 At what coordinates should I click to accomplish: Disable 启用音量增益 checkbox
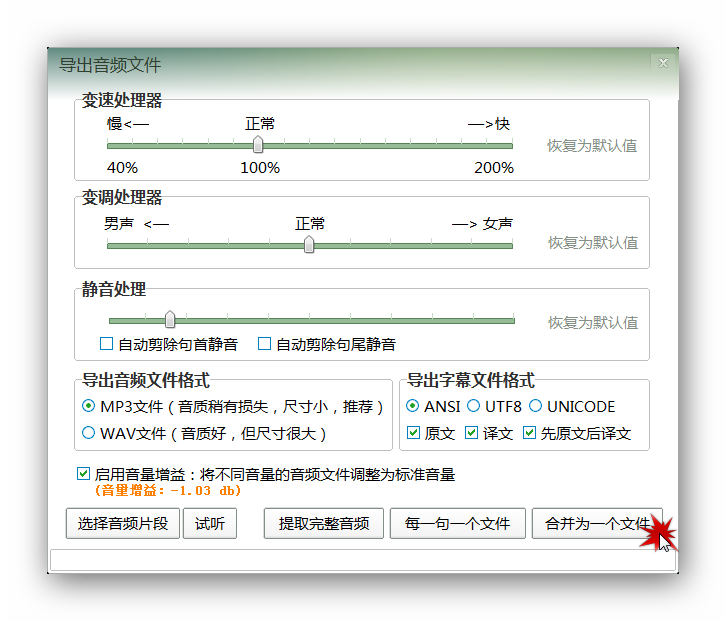[83, 474]
